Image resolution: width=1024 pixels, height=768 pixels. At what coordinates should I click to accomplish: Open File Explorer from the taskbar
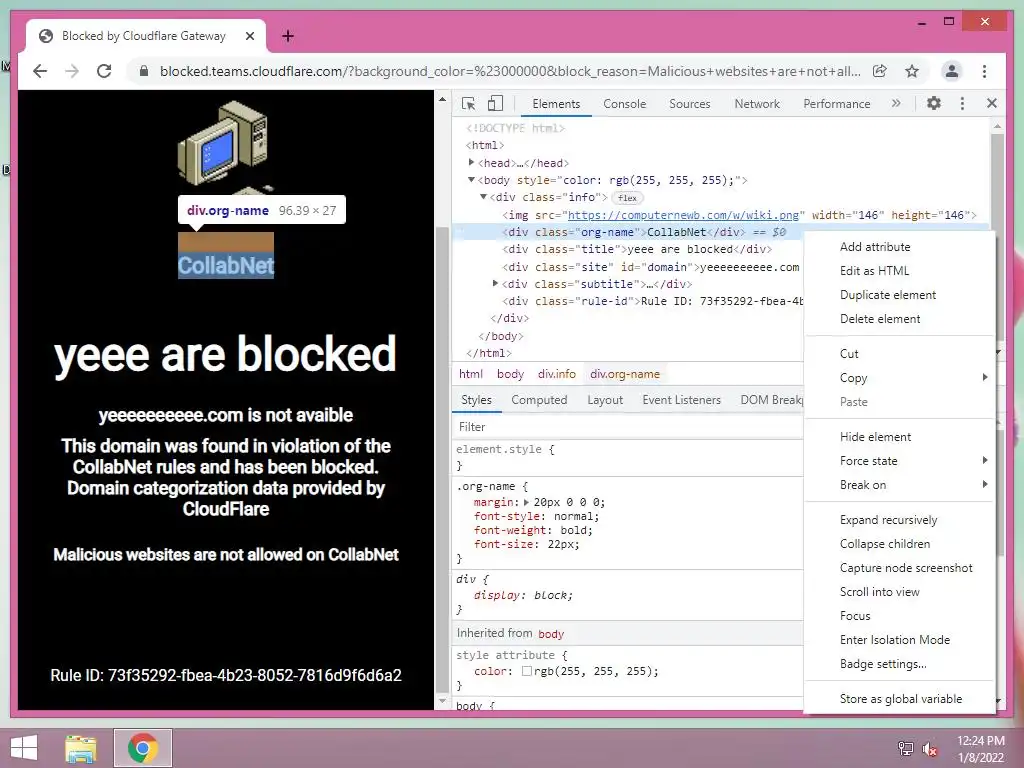81,748
